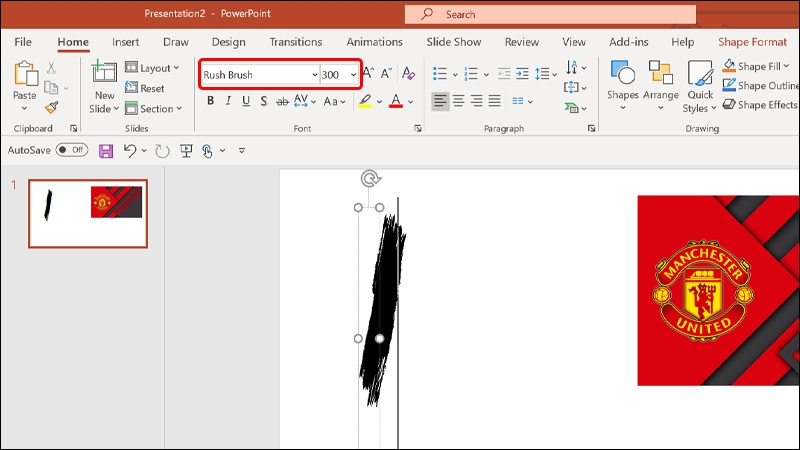Open the Slide Show tab
The image size is (800, 450).
(x=454, y=42)
